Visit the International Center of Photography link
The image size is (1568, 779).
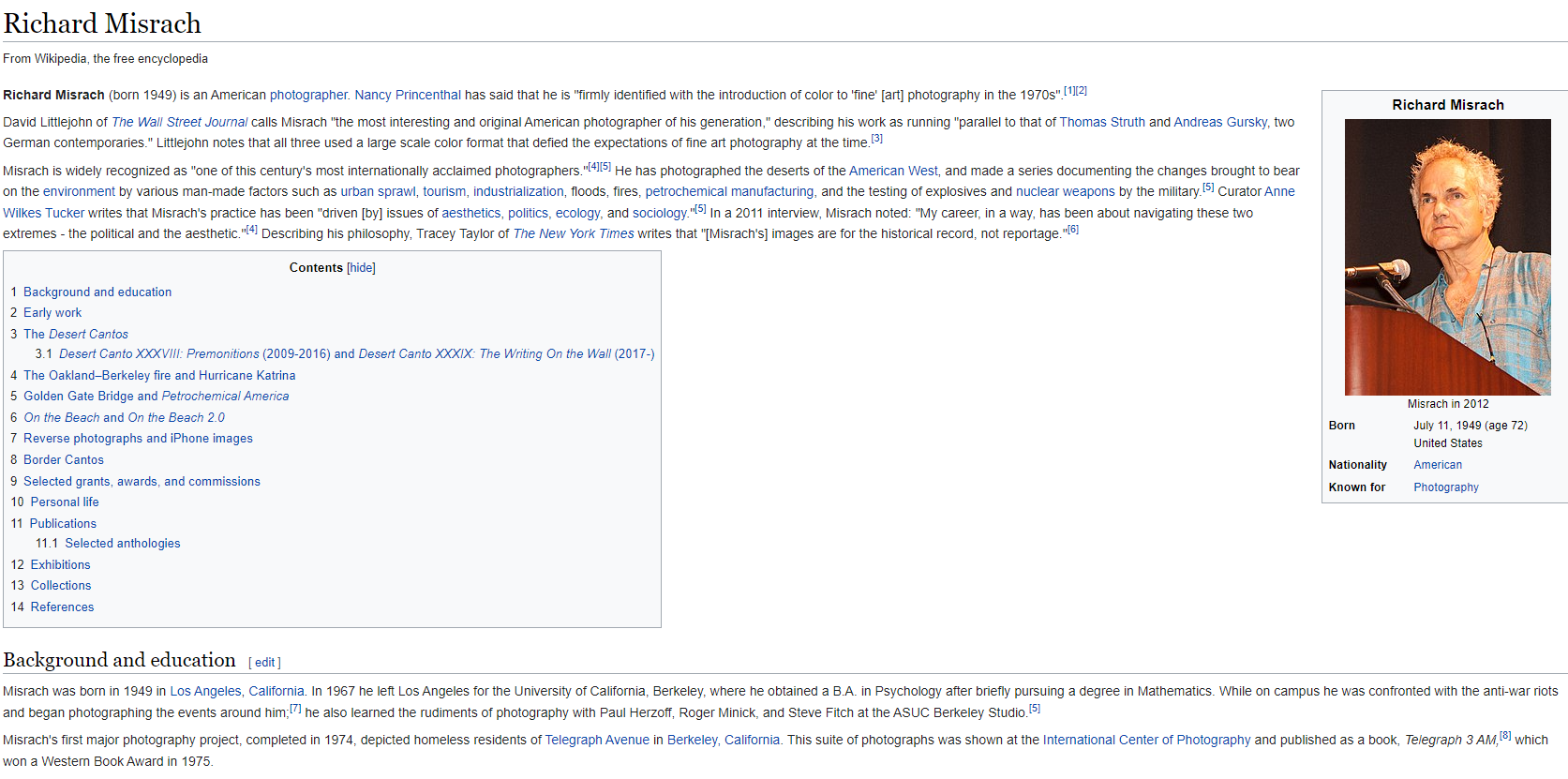(x=1147, y=741)
